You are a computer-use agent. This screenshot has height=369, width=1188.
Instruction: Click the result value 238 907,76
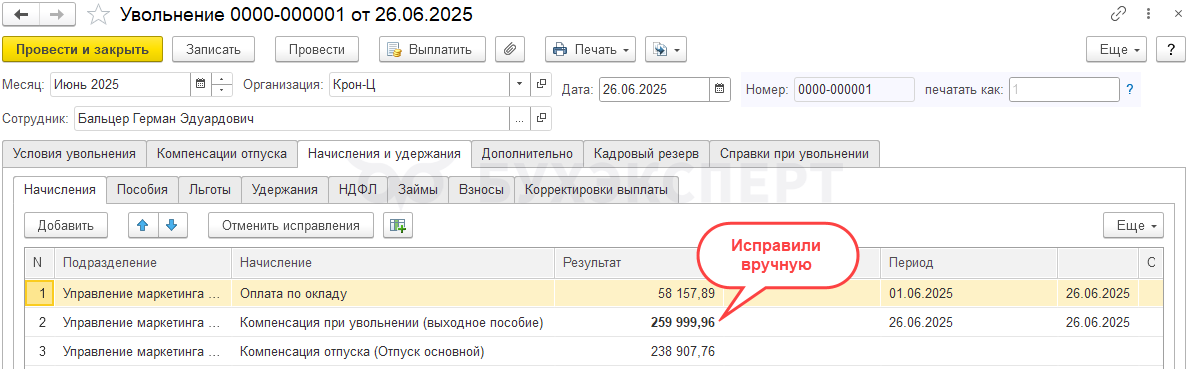tap(683, 352)
